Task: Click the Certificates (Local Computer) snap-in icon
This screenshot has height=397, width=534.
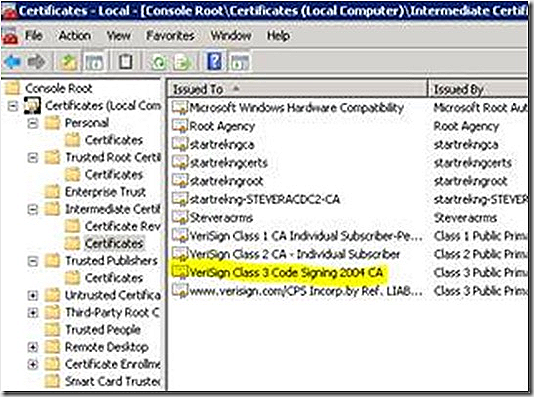Action: (32, 106)
